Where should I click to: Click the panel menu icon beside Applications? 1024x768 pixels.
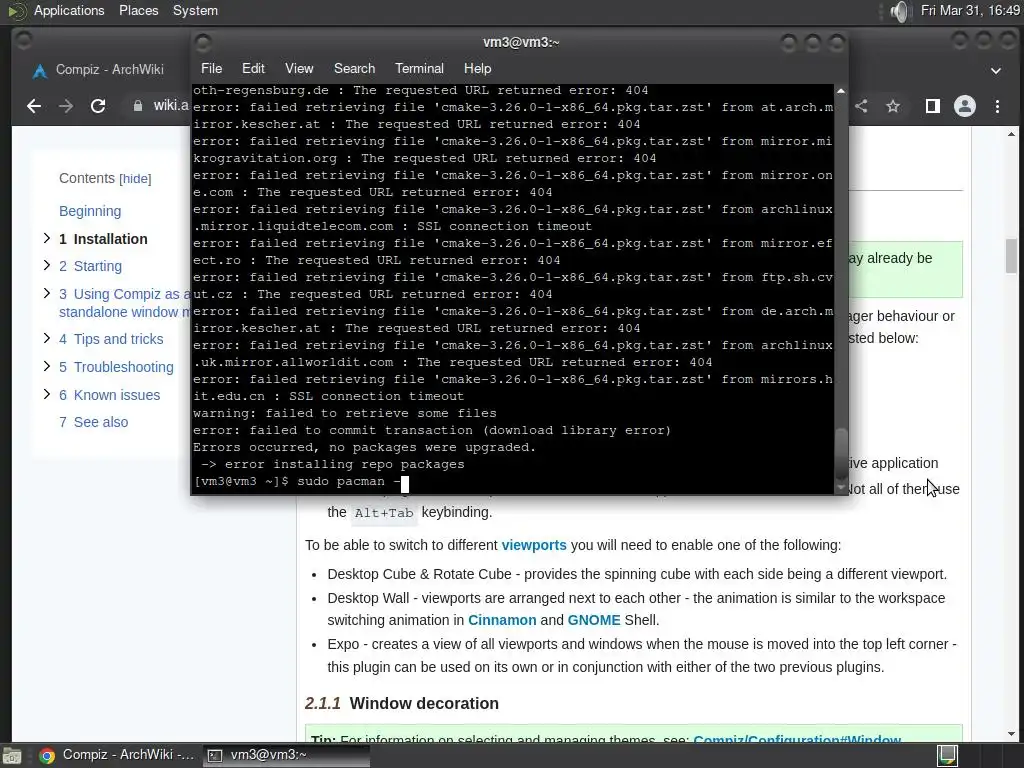(x=16, y=11)
